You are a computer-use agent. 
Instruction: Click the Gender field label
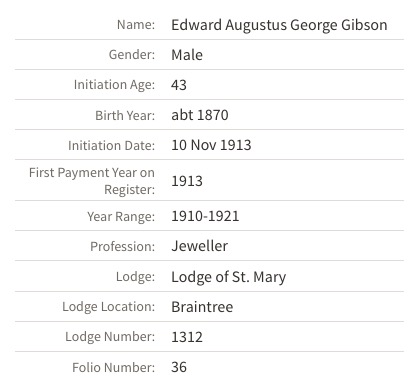coord(132,54)
